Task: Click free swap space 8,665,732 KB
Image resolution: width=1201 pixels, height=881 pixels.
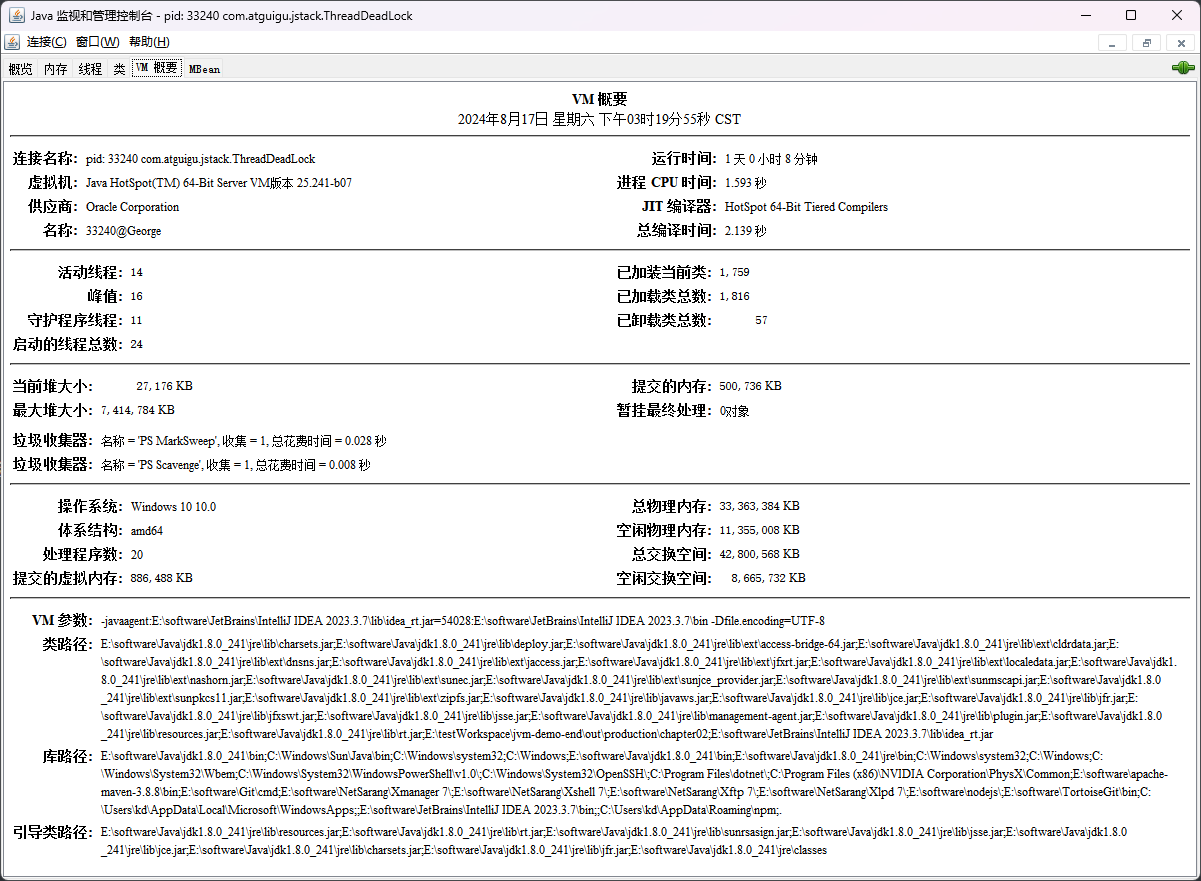Action: tap(768, 578)
